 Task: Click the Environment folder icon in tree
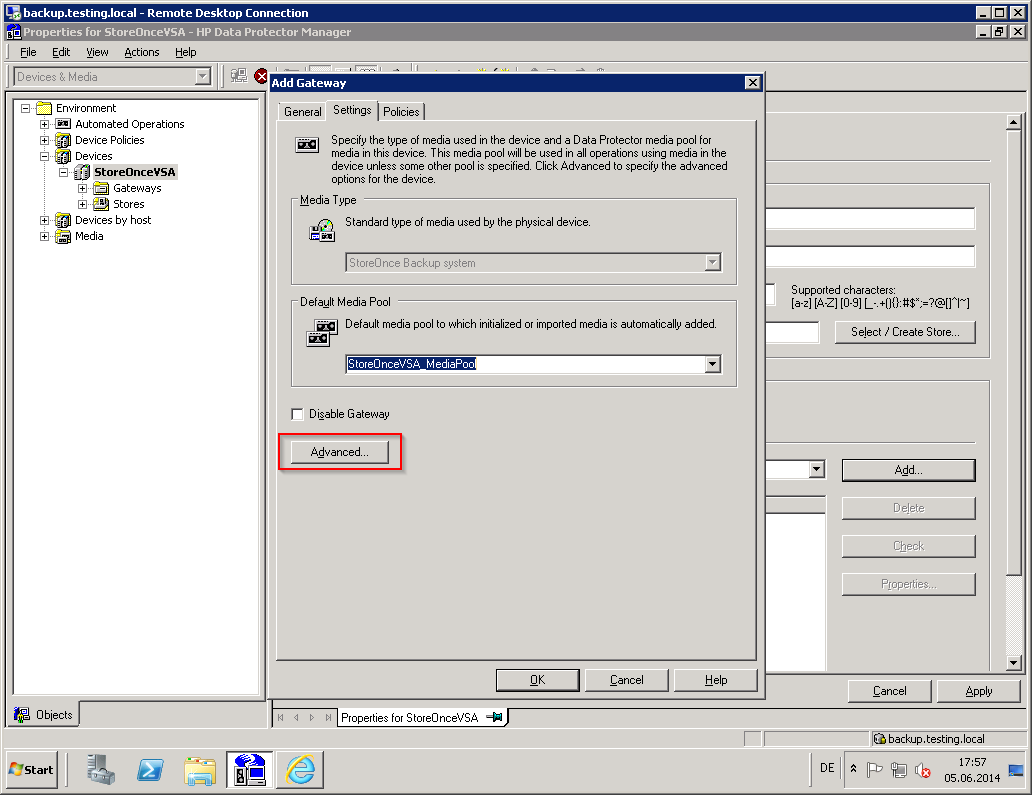[x=44, y=108]
